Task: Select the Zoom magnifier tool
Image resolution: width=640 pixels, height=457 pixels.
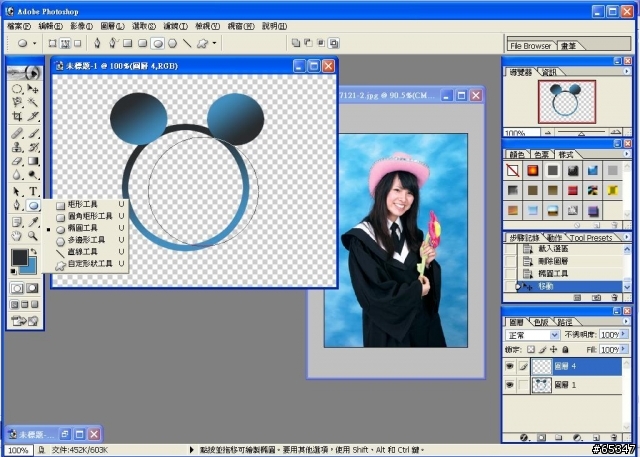Action: 33,236
